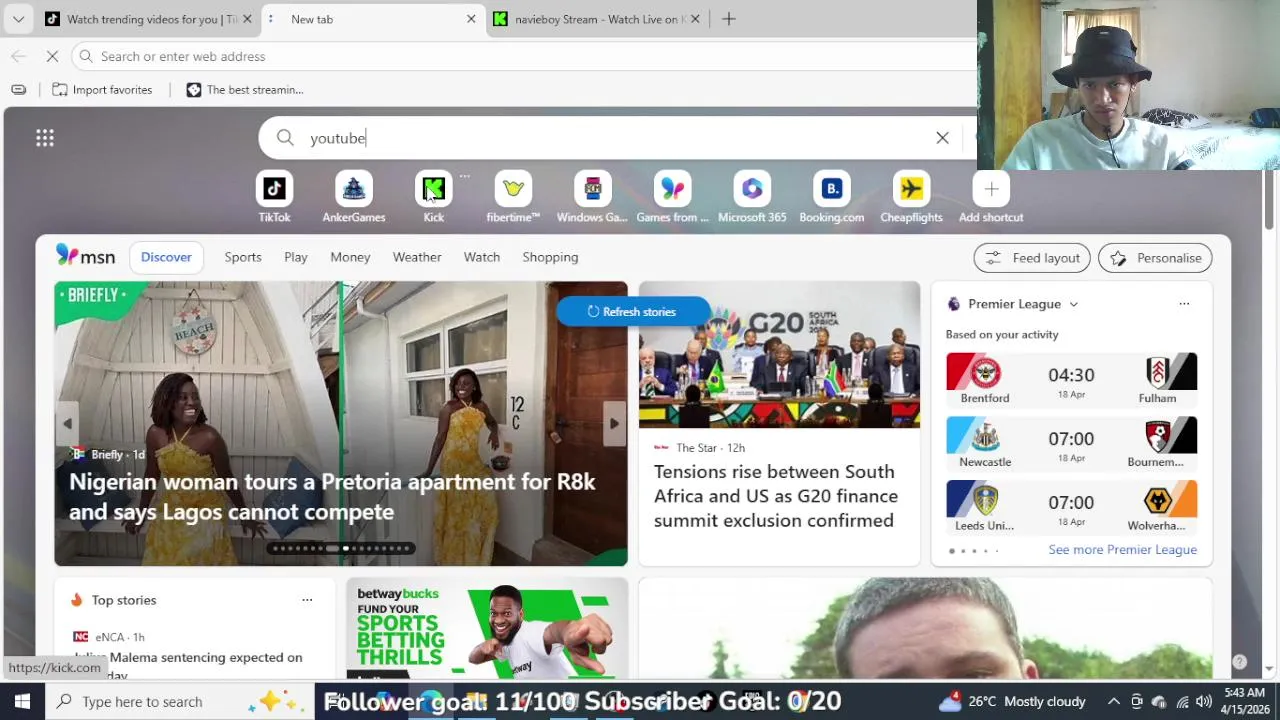Open Nigerian woman tours Pretoria apartment article

point(332,497)
